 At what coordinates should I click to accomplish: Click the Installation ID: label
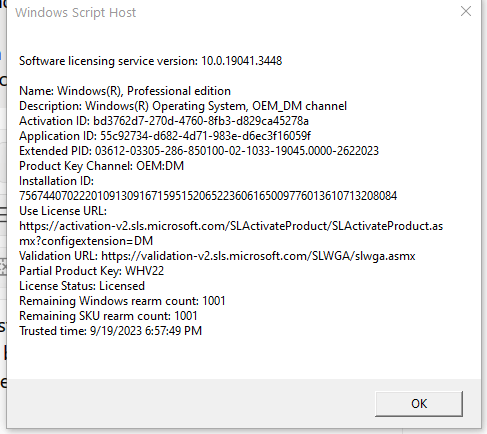point(57,181)
